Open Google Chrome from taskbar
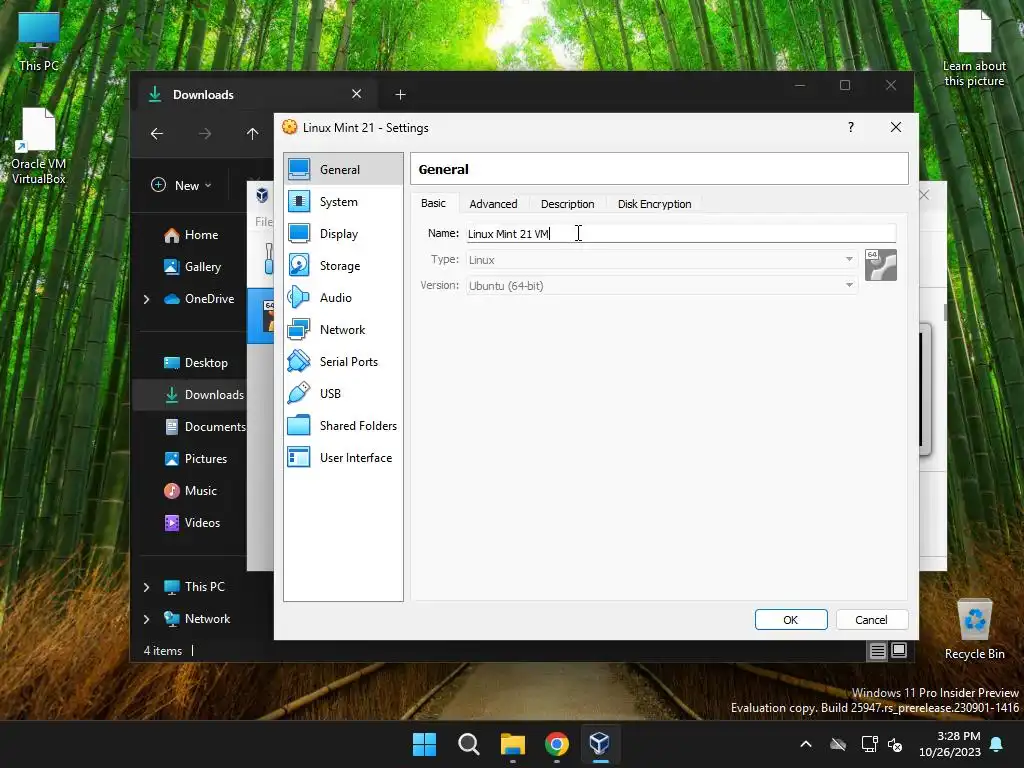 [556, 744]
